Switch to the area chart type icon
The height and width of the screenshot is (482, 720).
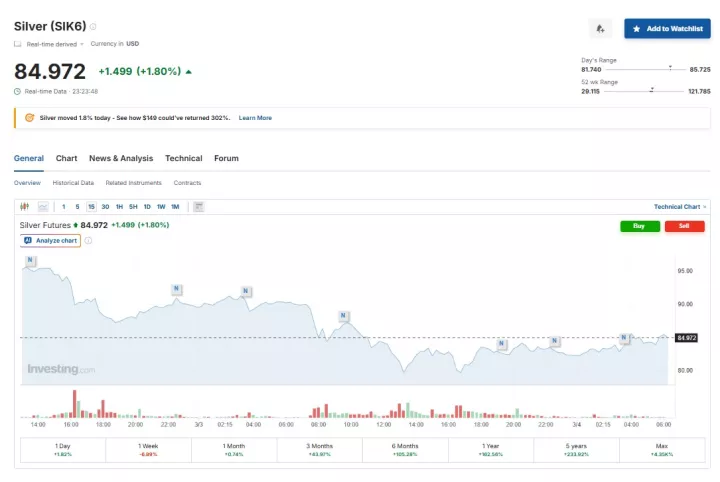(43, 207)
